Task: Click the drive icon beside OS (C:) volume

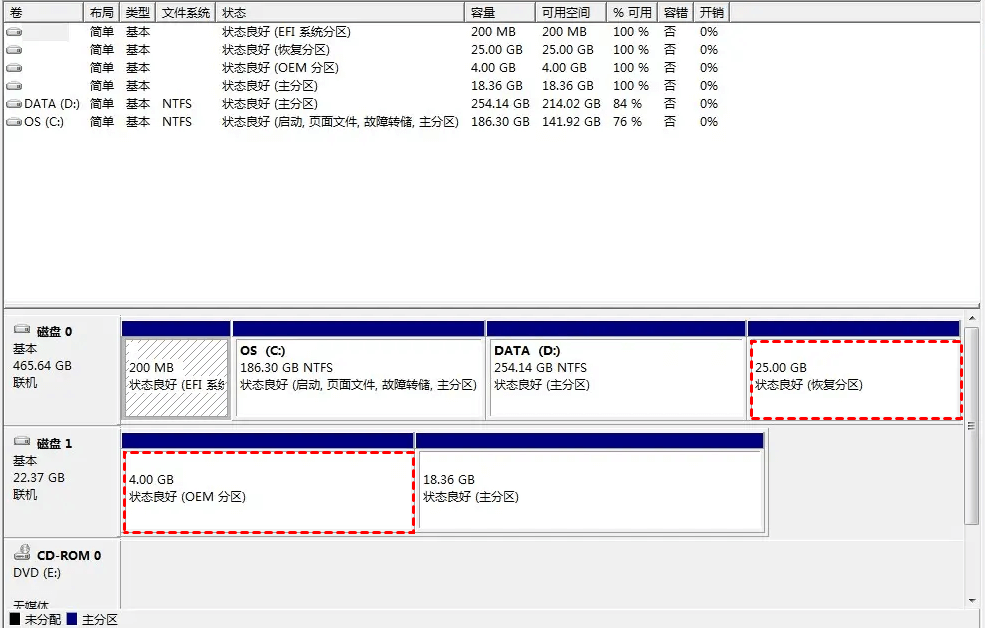Action: [14, 122]
